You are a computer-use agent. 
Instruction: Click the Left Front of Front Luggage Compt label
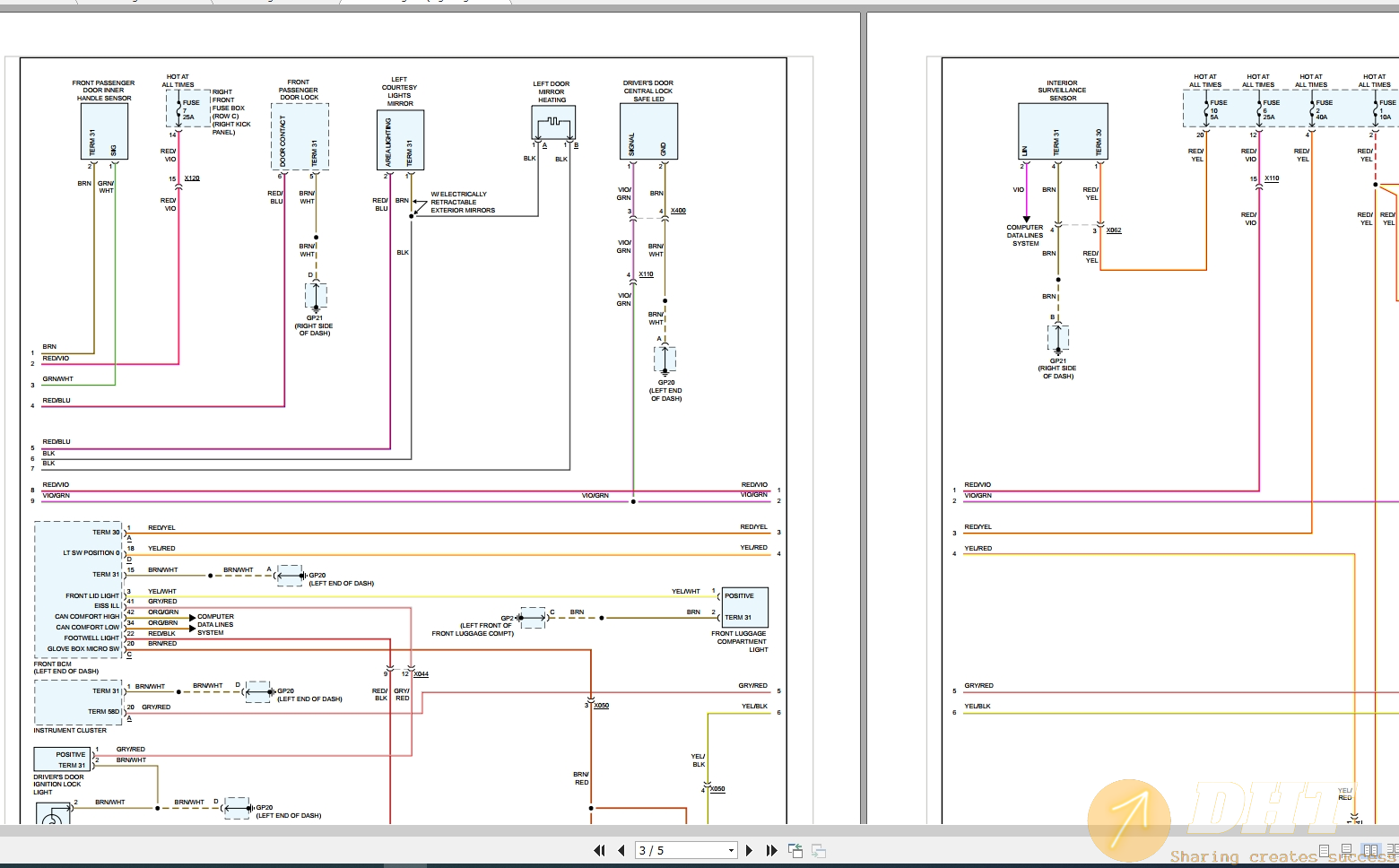[473, 629]
